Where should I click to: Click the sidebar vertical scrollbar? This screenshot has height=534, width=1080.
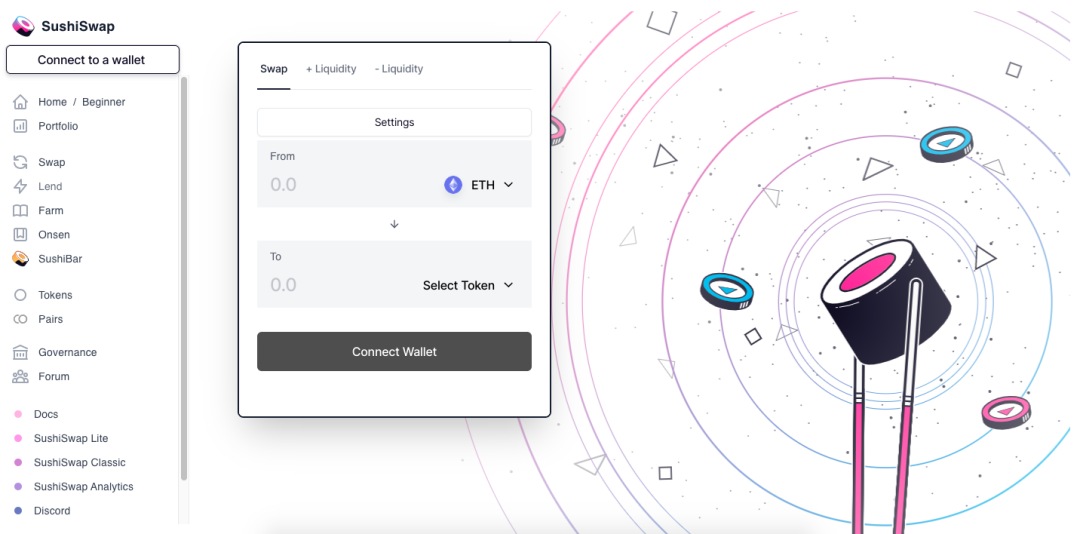click(x=184, y=278)
